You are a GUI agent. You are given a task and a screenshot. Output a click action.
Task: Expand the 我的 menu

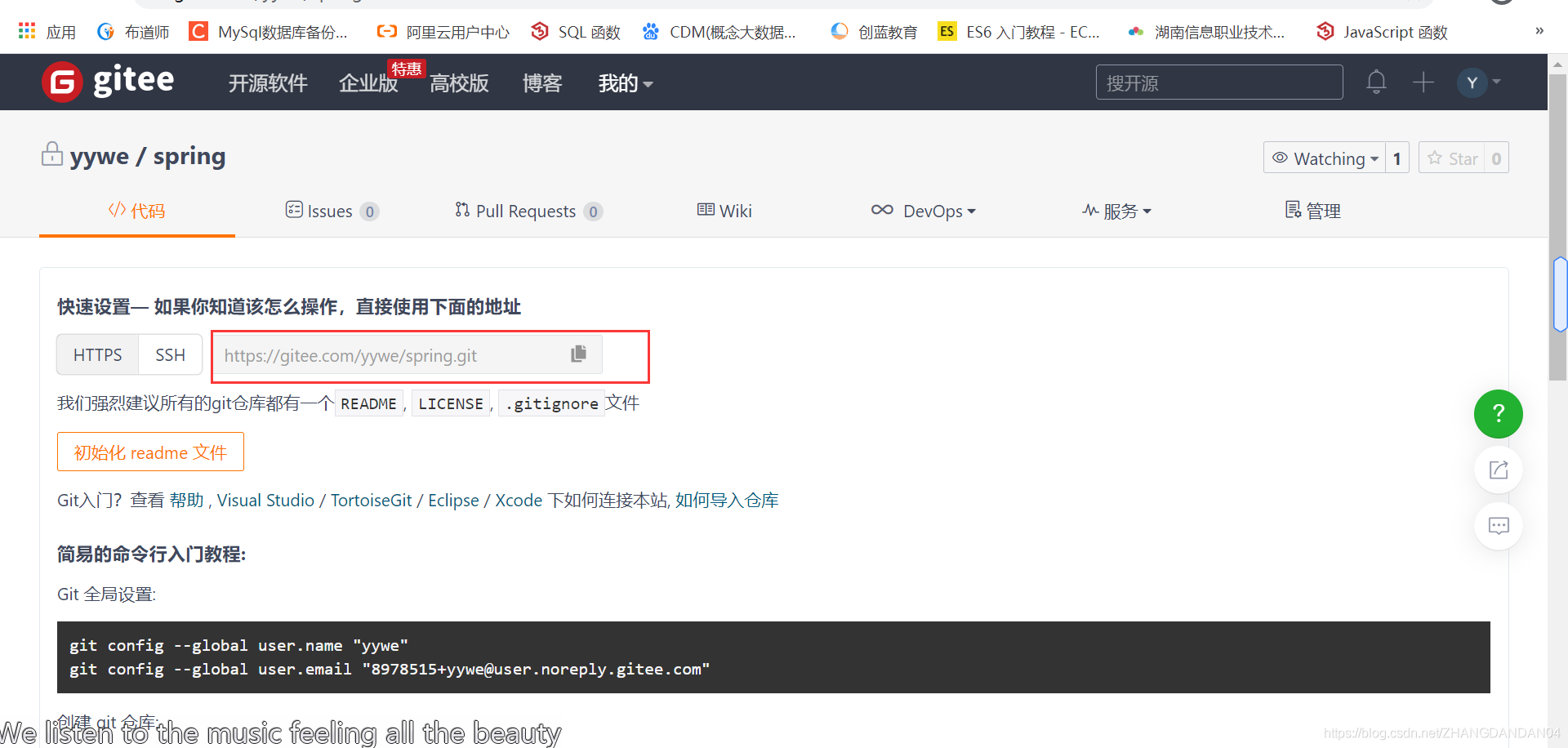[626, 83]
